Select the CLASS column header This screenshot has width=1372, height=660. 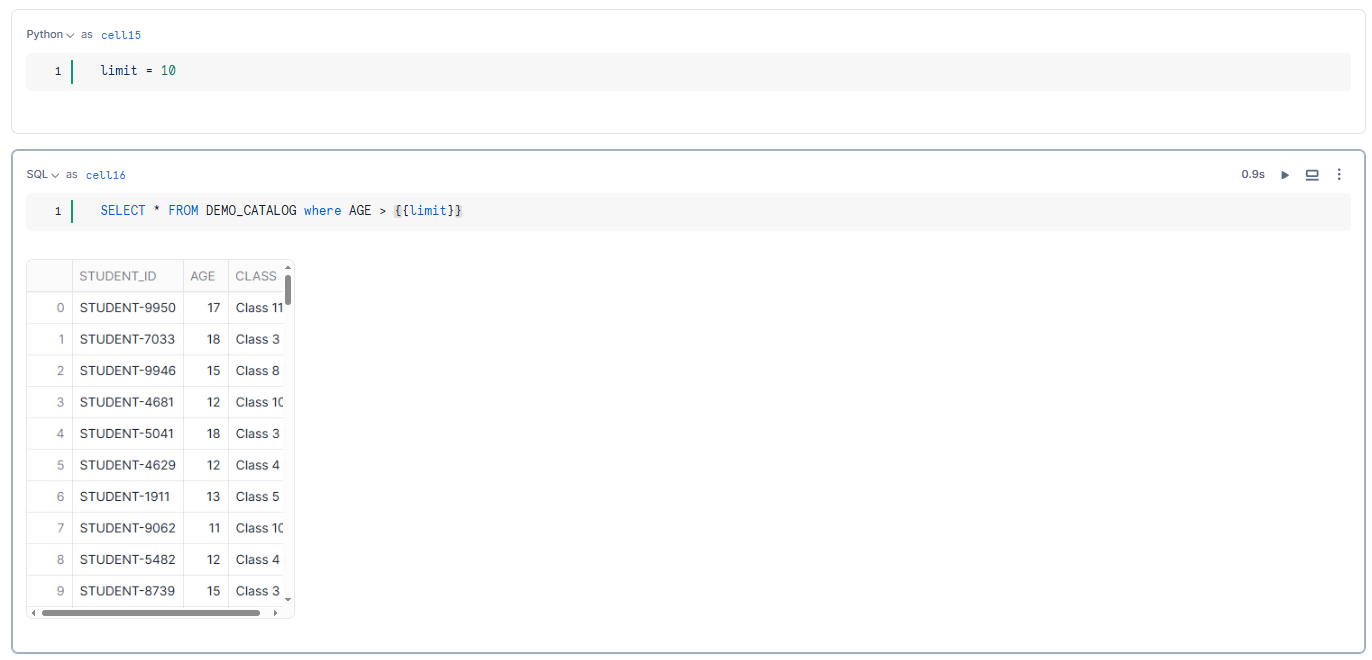256,276
